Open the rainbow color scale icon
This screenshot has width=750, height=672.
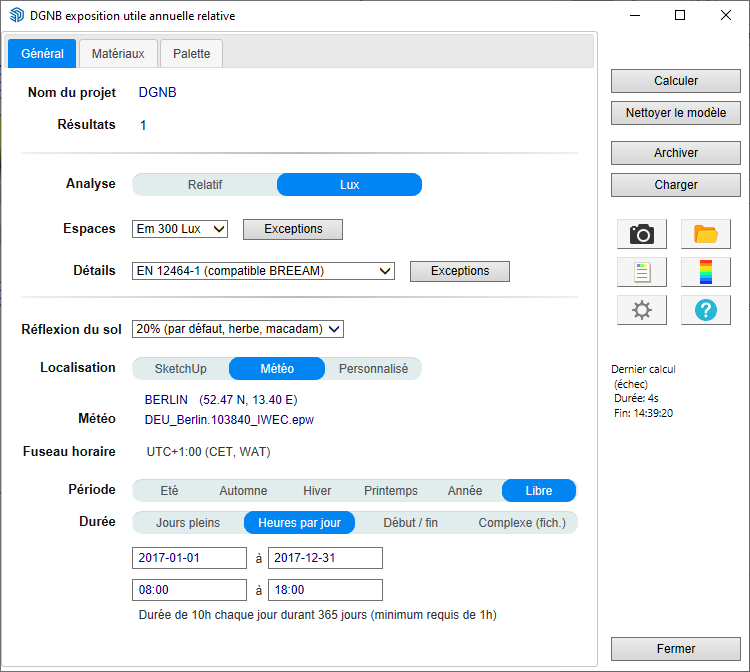point(706,272)
